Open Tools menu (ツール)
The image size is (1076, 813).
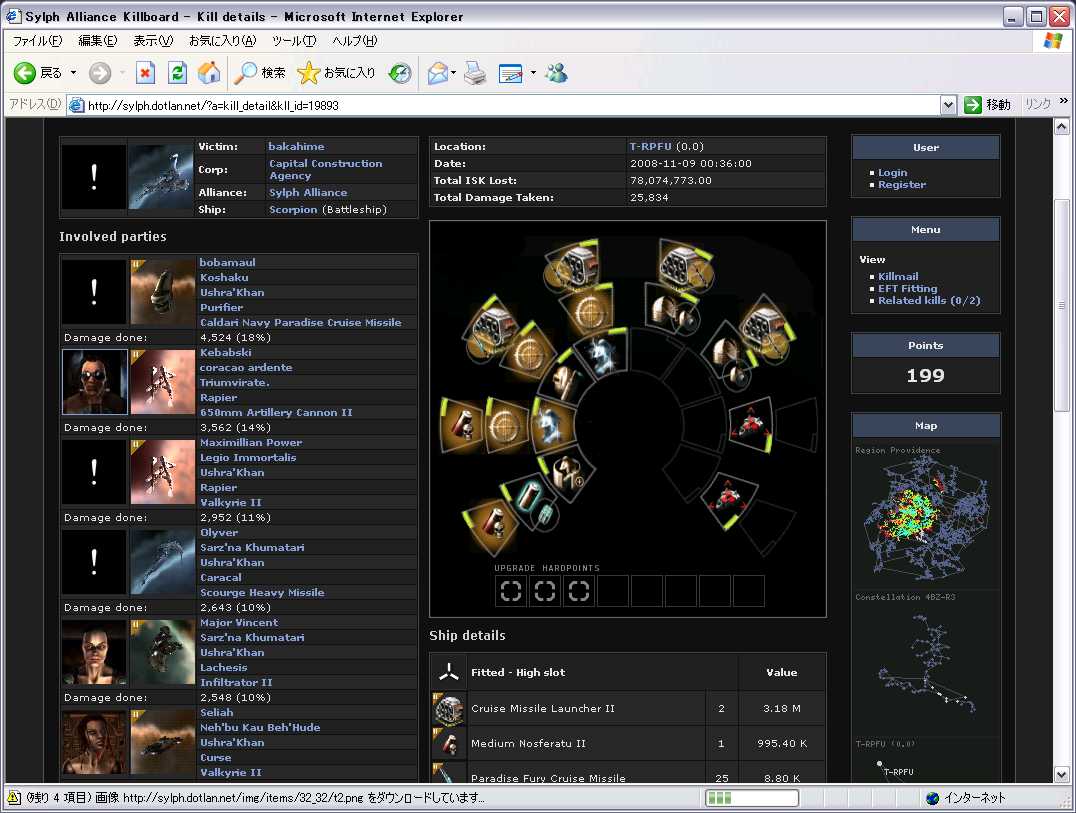pyautogui.click(x=294, y=41)
